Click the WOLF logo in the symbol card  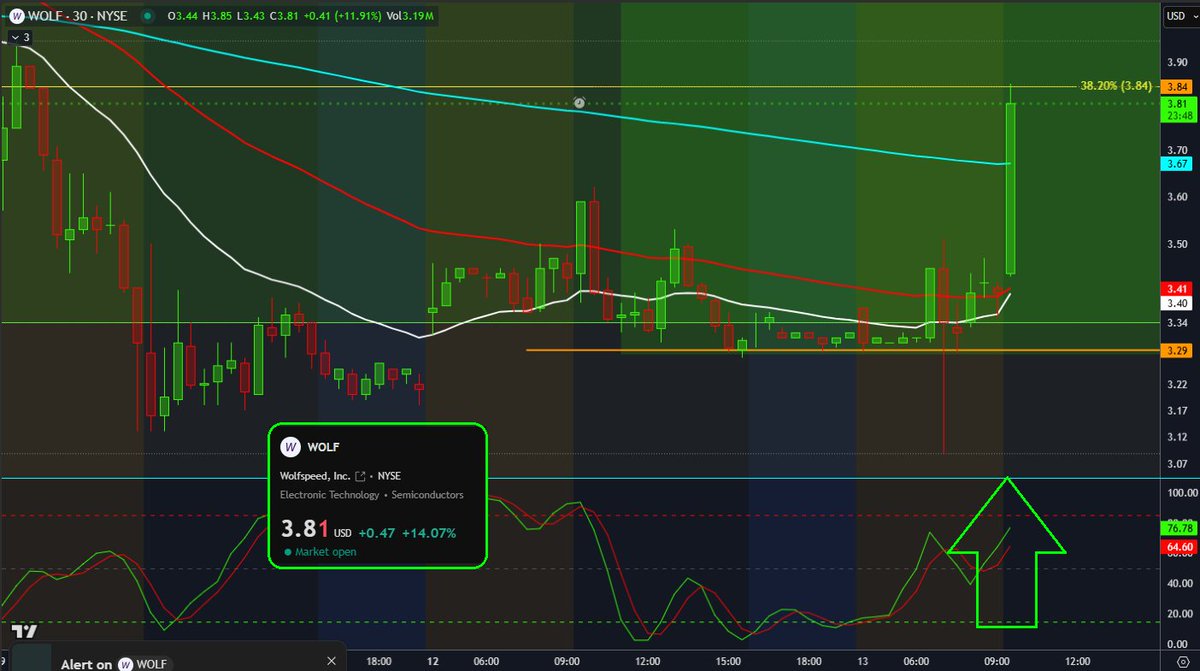click(291, 447)
